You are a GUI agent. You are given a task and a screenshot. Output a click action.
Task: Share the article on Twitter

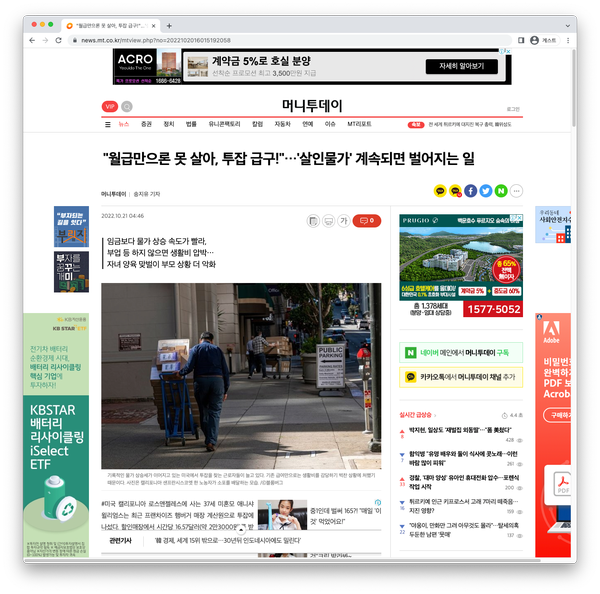pyautogui.click(x=486, y=191)
